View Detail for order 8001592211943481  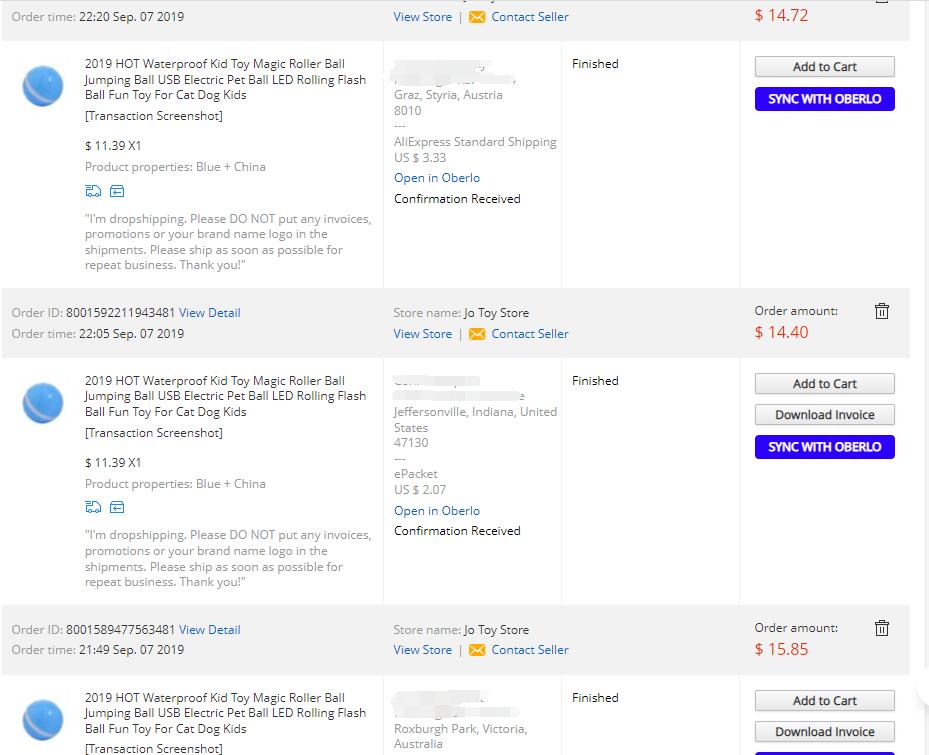point(210,313)
